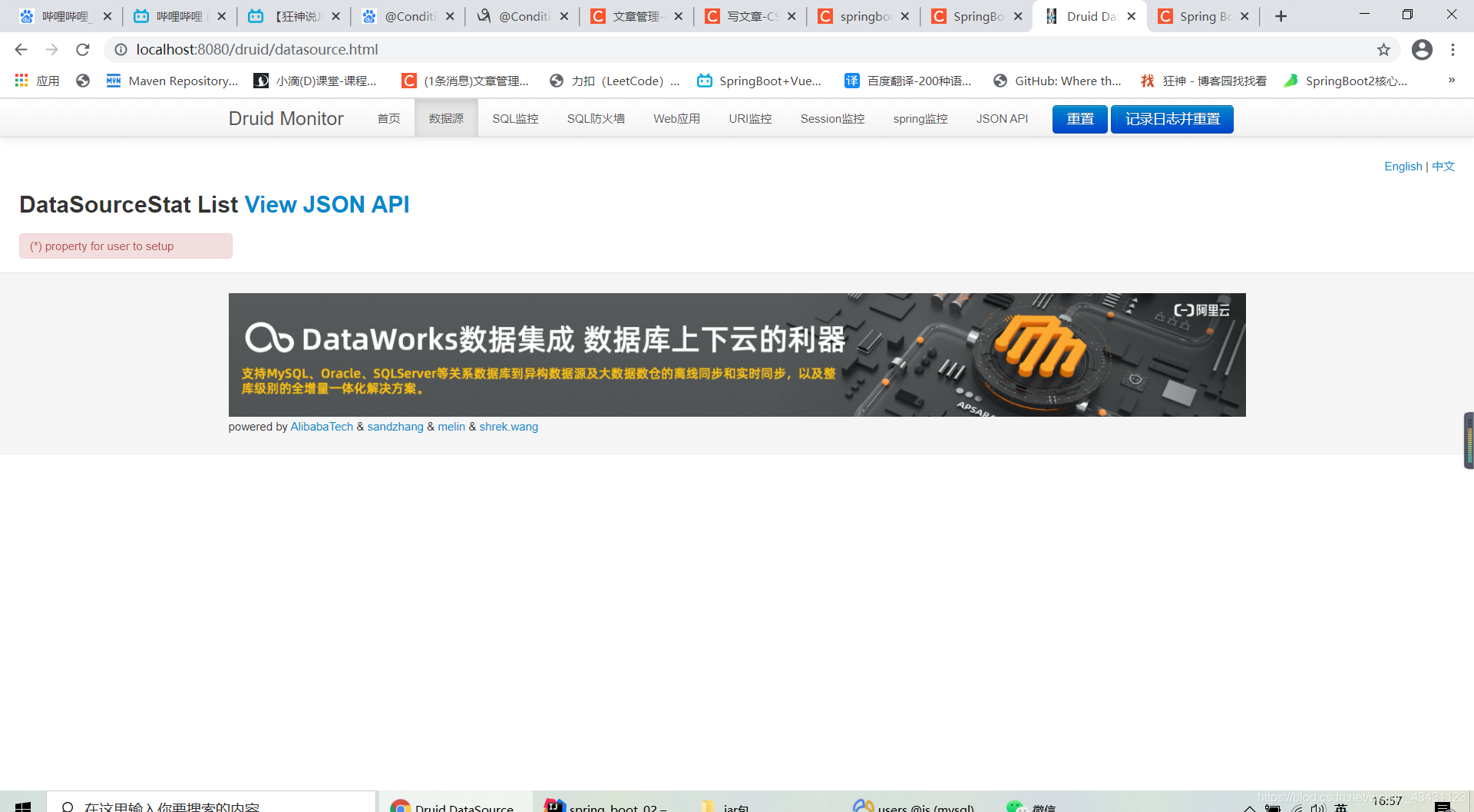1474x812 pixels.
Task: Open the Session监控 nav item
Action: coord(832,119)
